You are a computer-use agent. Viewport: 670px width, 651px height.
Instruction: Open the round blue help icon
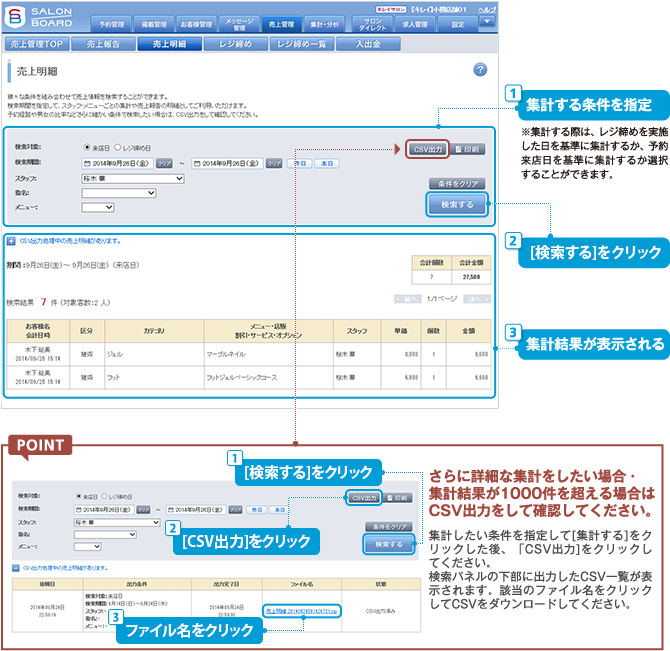pos(480,69)
